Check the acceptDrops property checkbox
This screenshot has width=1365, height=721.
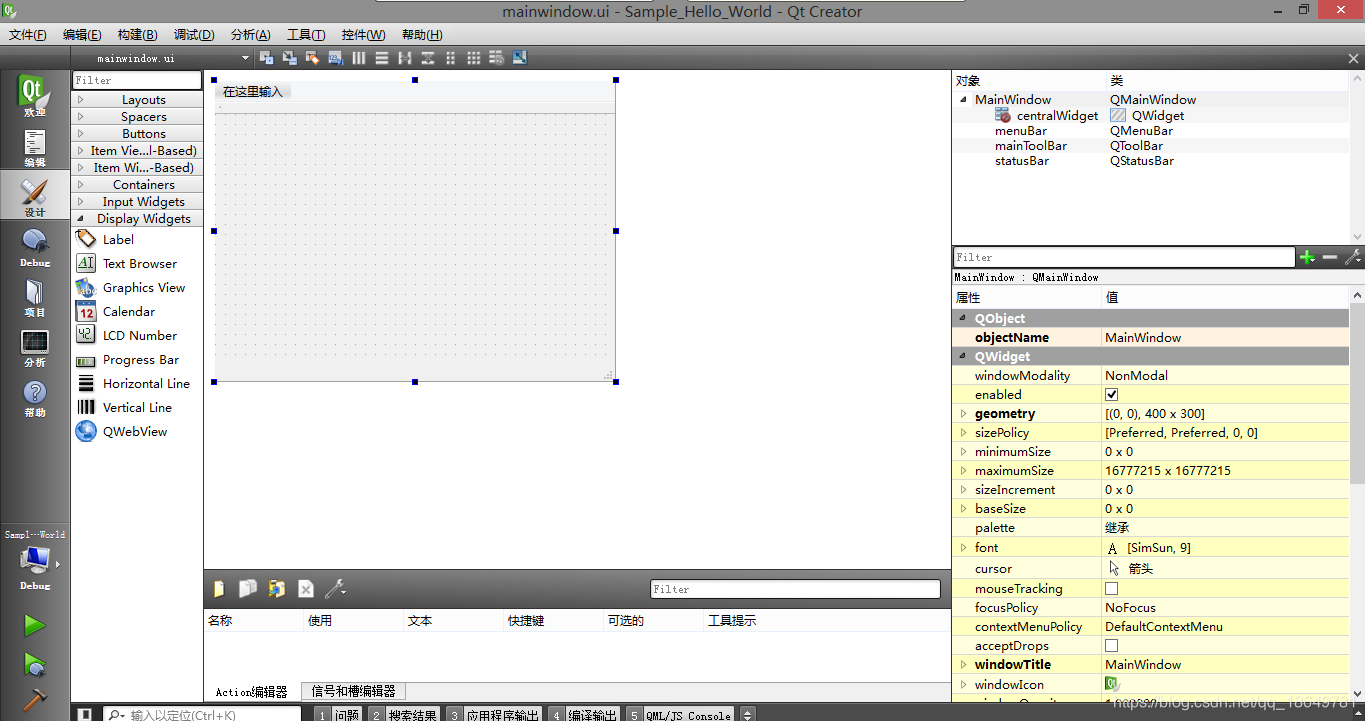coord(1111,646)
